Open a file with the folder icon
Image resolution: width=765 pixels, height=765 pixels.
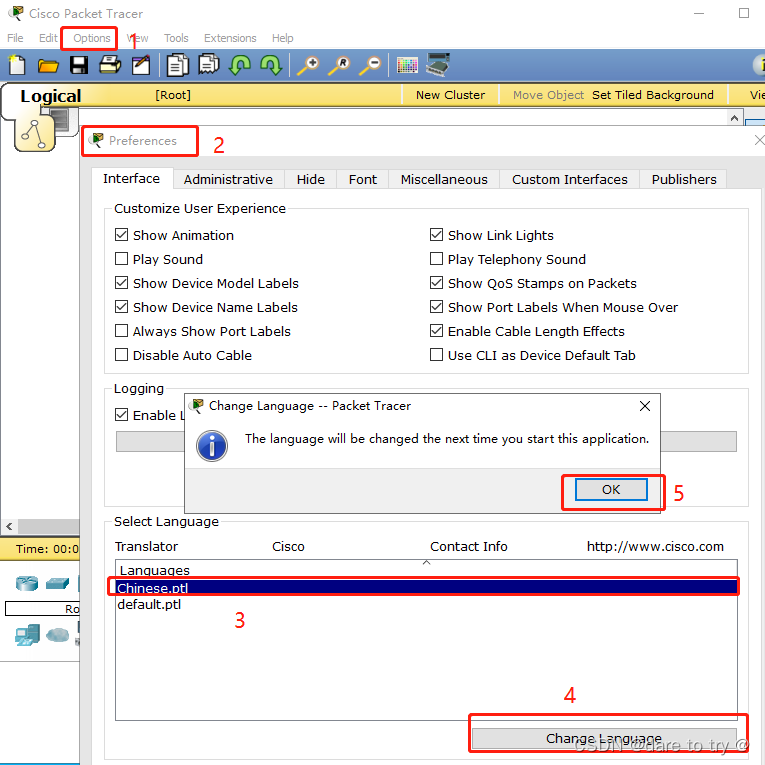pos(48,65)
